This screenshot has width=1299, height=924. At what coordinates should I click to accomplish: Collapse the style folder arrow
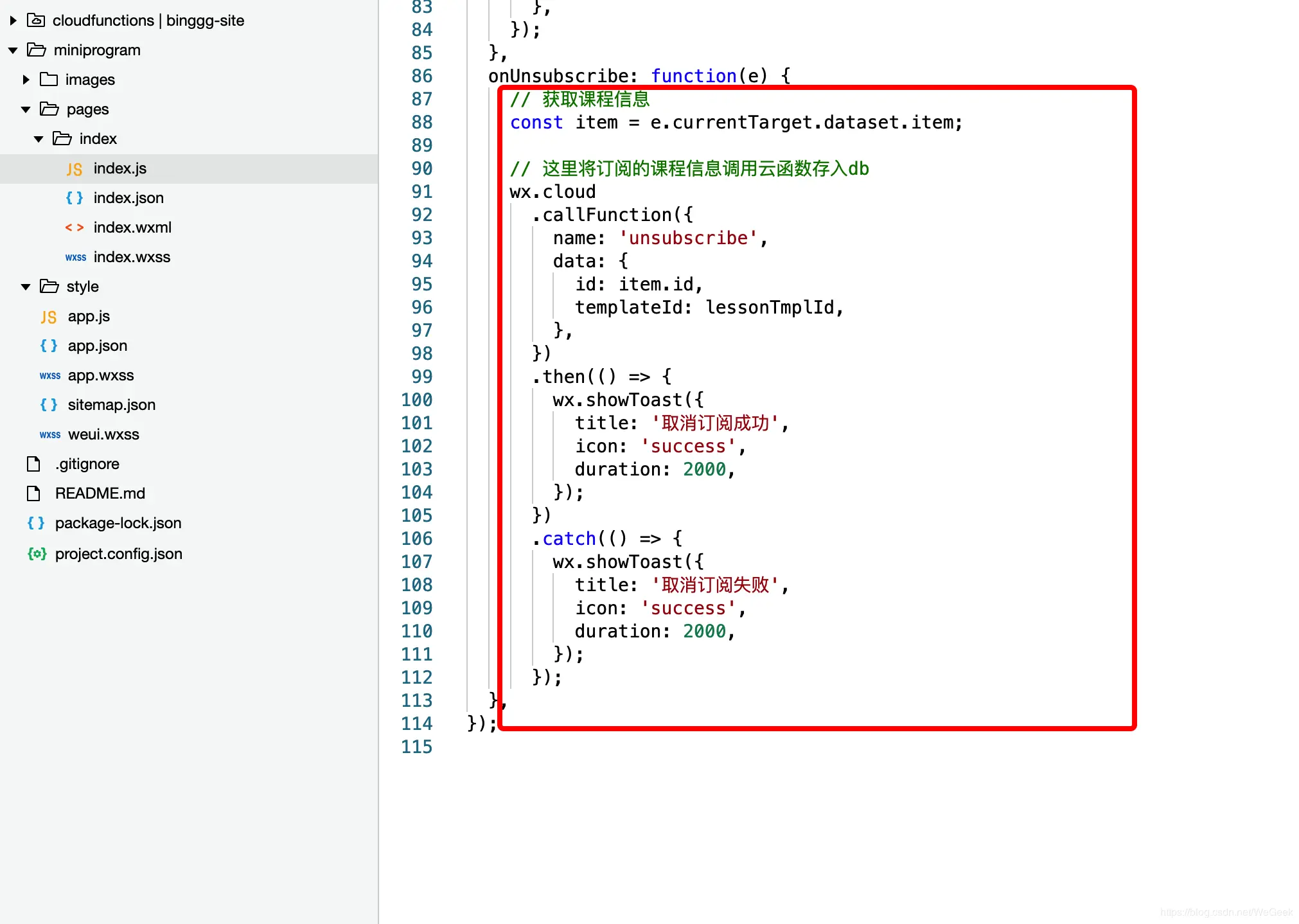(x=26, y=287)
